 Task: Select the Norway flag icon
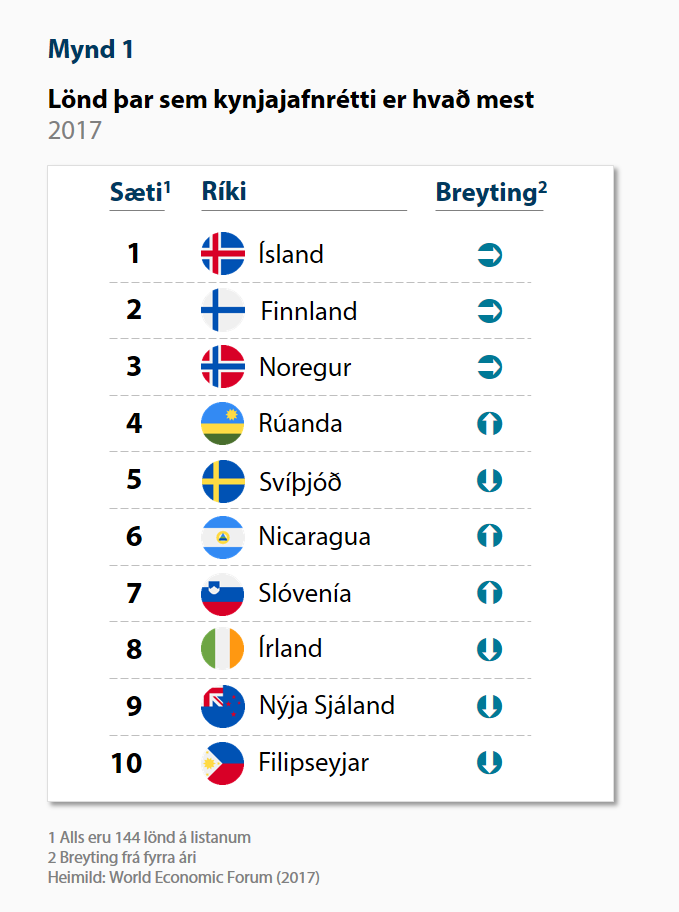point(223,366)
